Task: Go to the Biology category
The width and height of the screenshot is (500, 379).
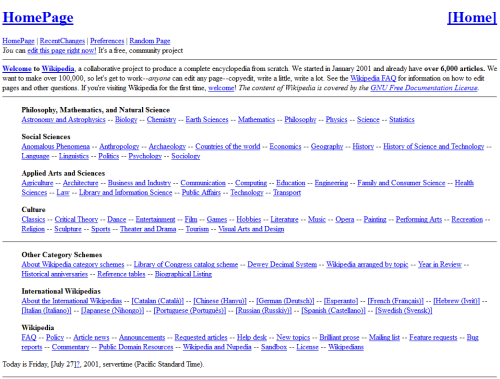Action: tap(126, 120)
